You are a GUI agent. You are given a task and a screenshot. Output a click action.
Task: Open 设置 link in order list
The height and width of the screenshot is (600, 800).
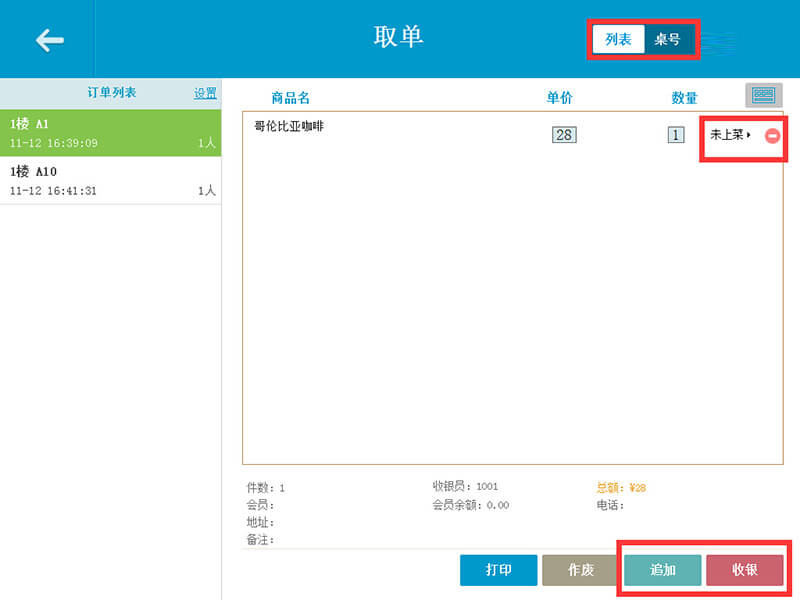click(205, 93)
